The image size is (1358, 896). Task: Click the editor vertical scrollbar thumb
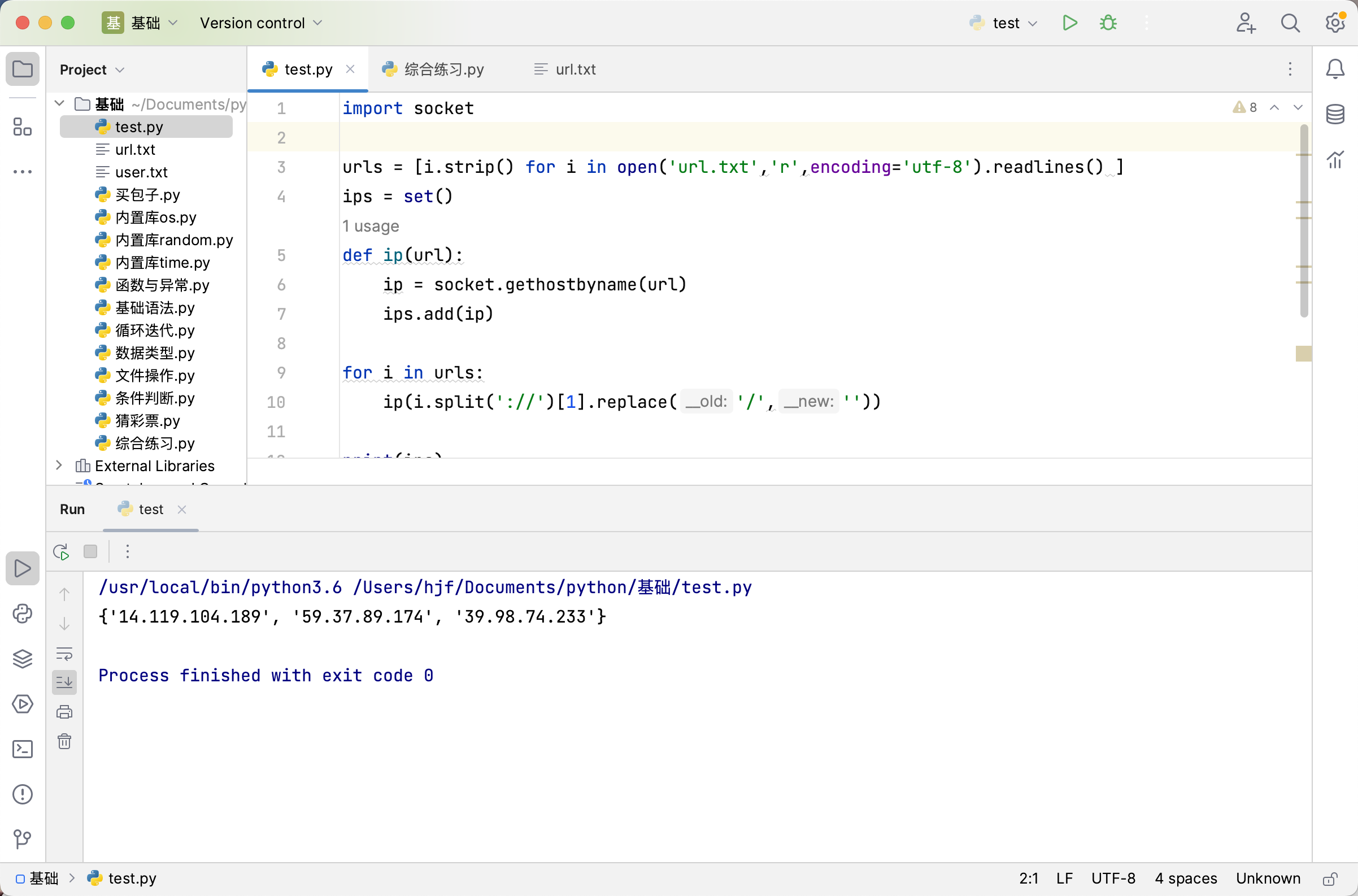pos(1304,220)
